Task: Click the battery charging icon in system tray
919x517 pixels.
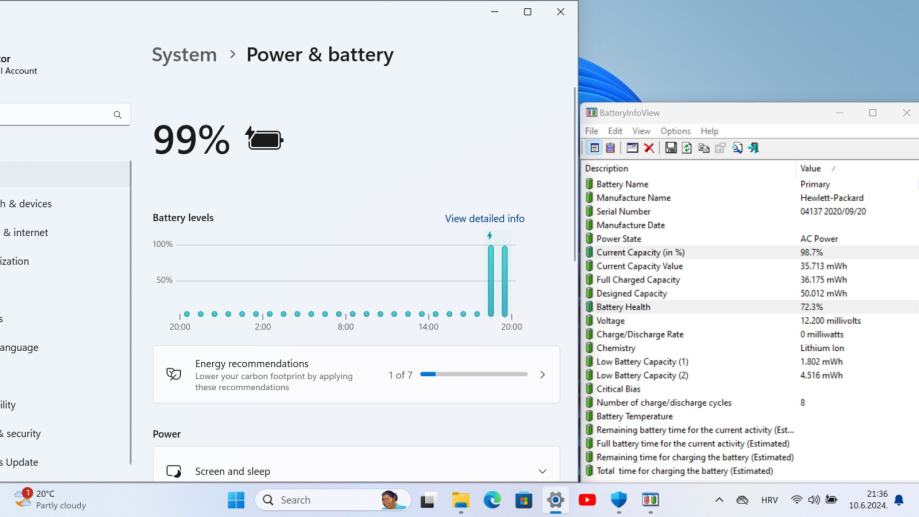Action: 831,499
